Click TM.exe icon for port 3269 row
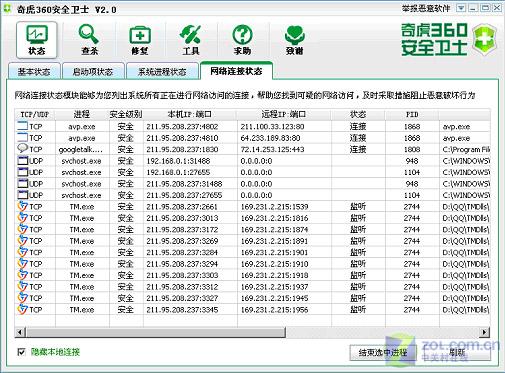Viewport: 505px width, 373px height. 22,240
